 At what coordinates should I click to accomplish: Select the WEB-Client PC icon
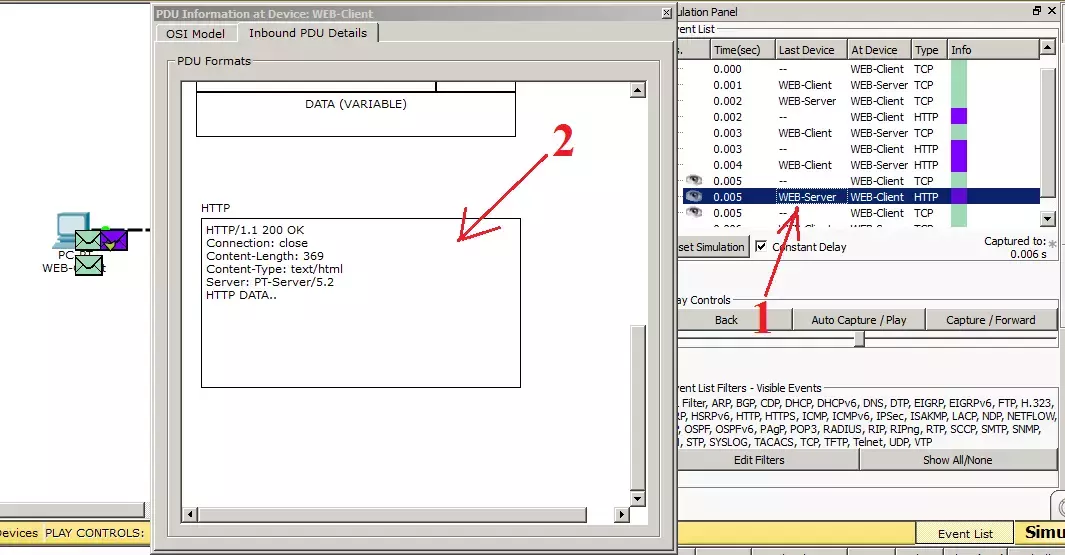pyautogui.click(x=73, y=229)
